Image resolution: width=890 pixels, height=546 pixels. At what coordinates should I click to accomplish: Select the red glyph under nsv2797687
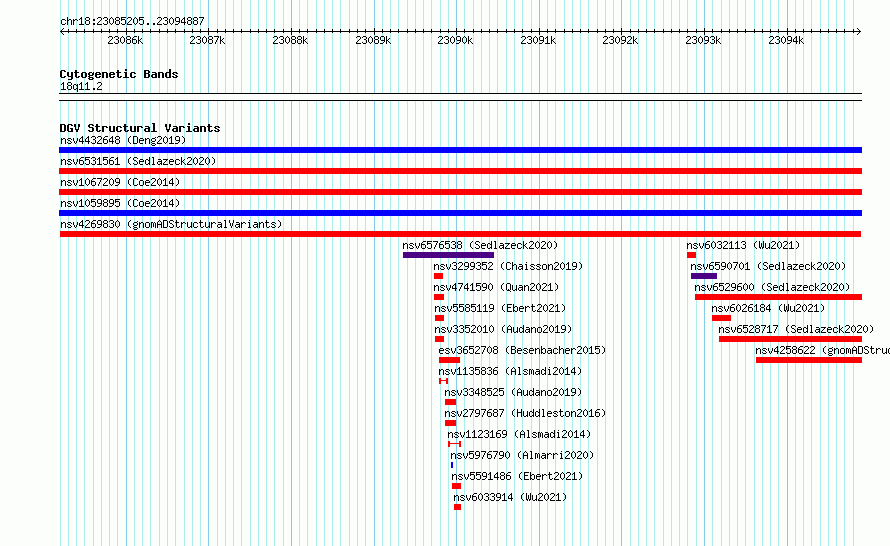(x=450, y=423)
